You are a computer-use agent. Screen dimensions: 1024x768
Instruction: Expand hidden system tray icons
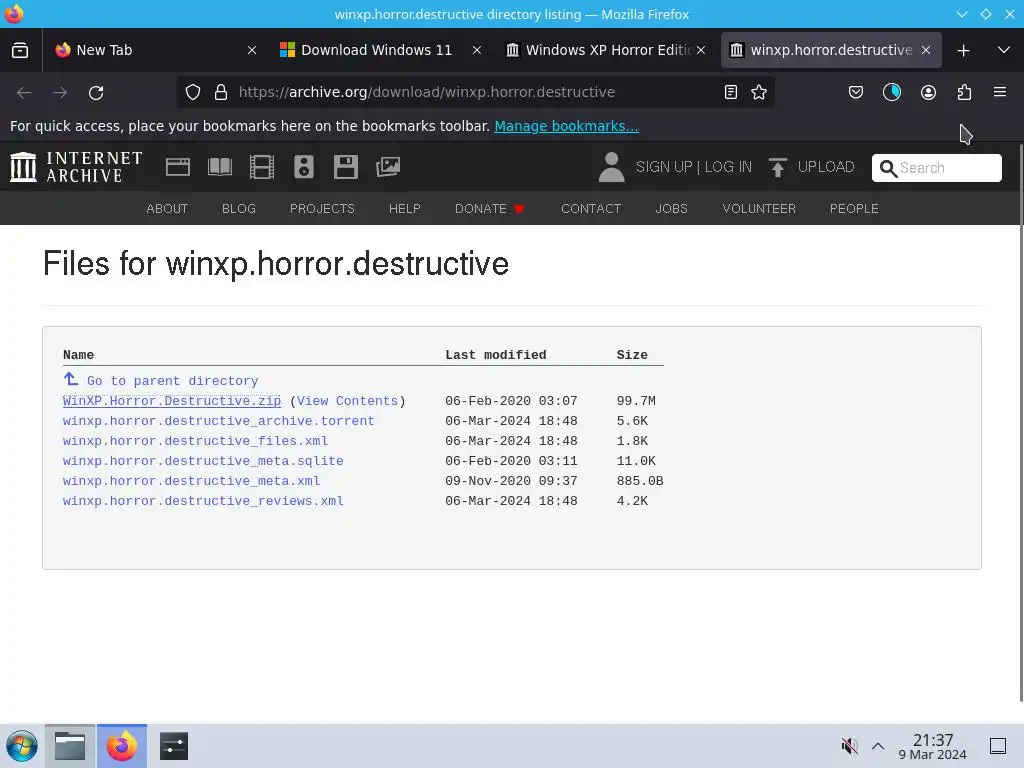[x=878, y=746]
